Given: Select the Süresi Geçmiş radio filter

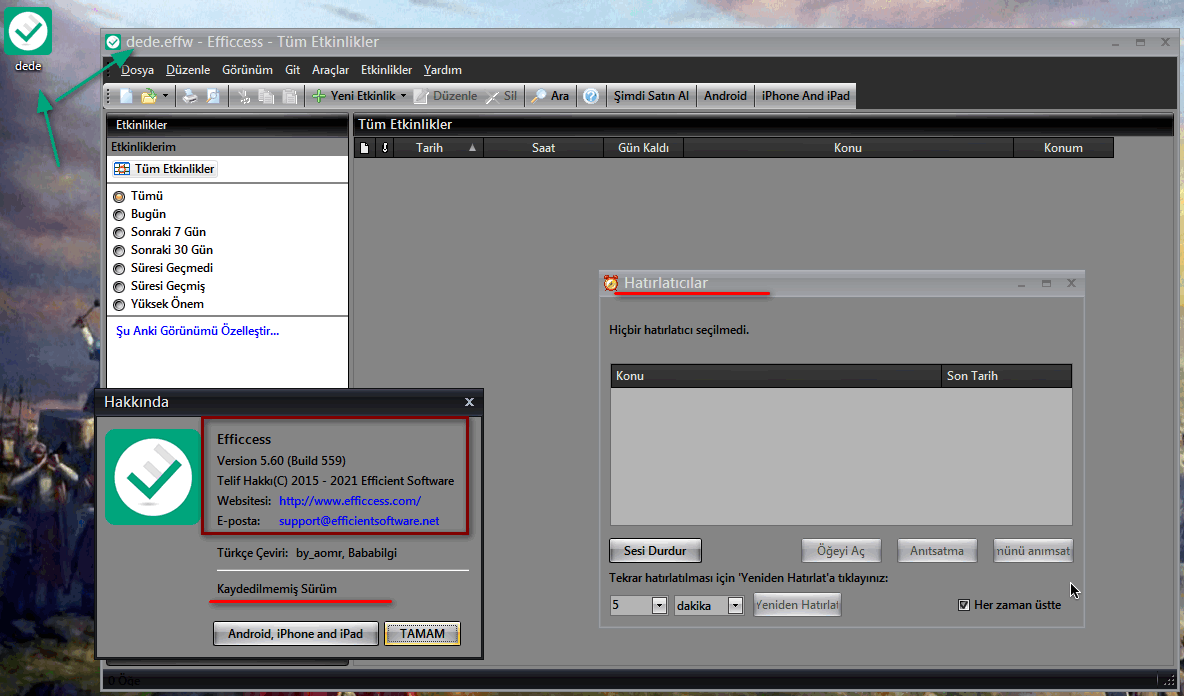Looking at the screenshot, I should click(x=159, y=287).
